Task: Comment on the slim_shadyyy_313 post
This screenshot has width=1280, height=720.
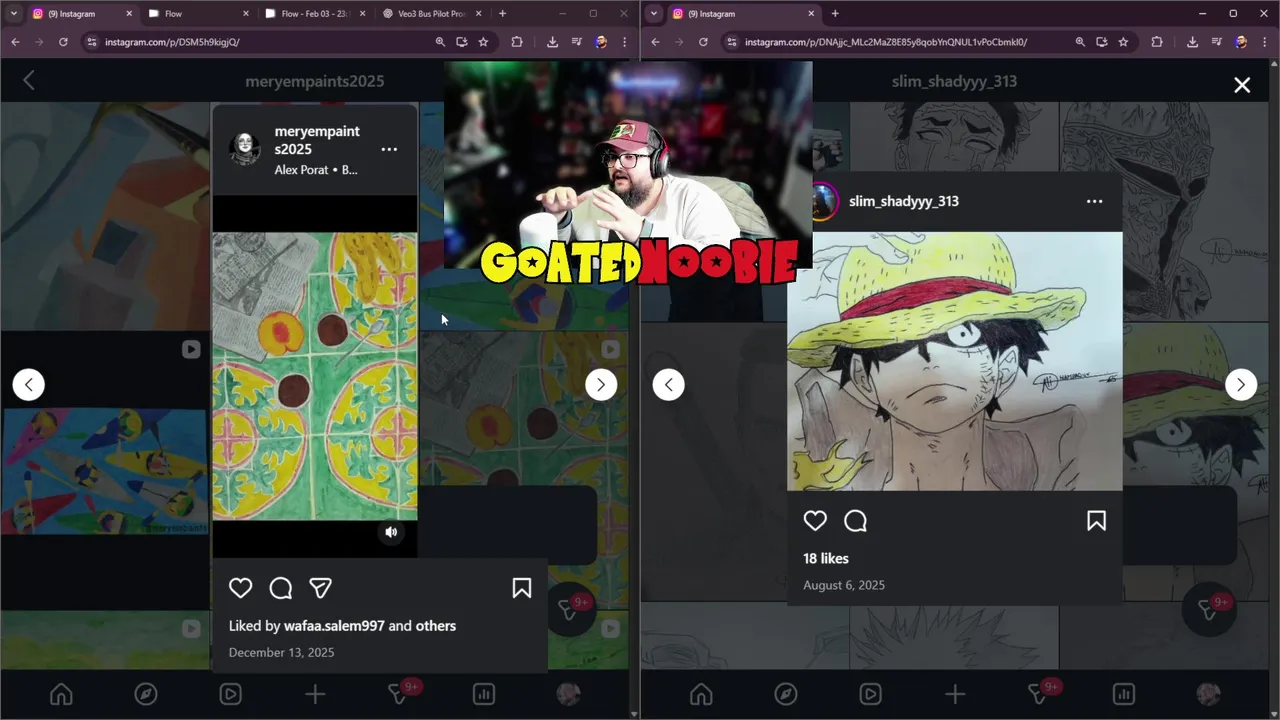Action: pos(855,521)
